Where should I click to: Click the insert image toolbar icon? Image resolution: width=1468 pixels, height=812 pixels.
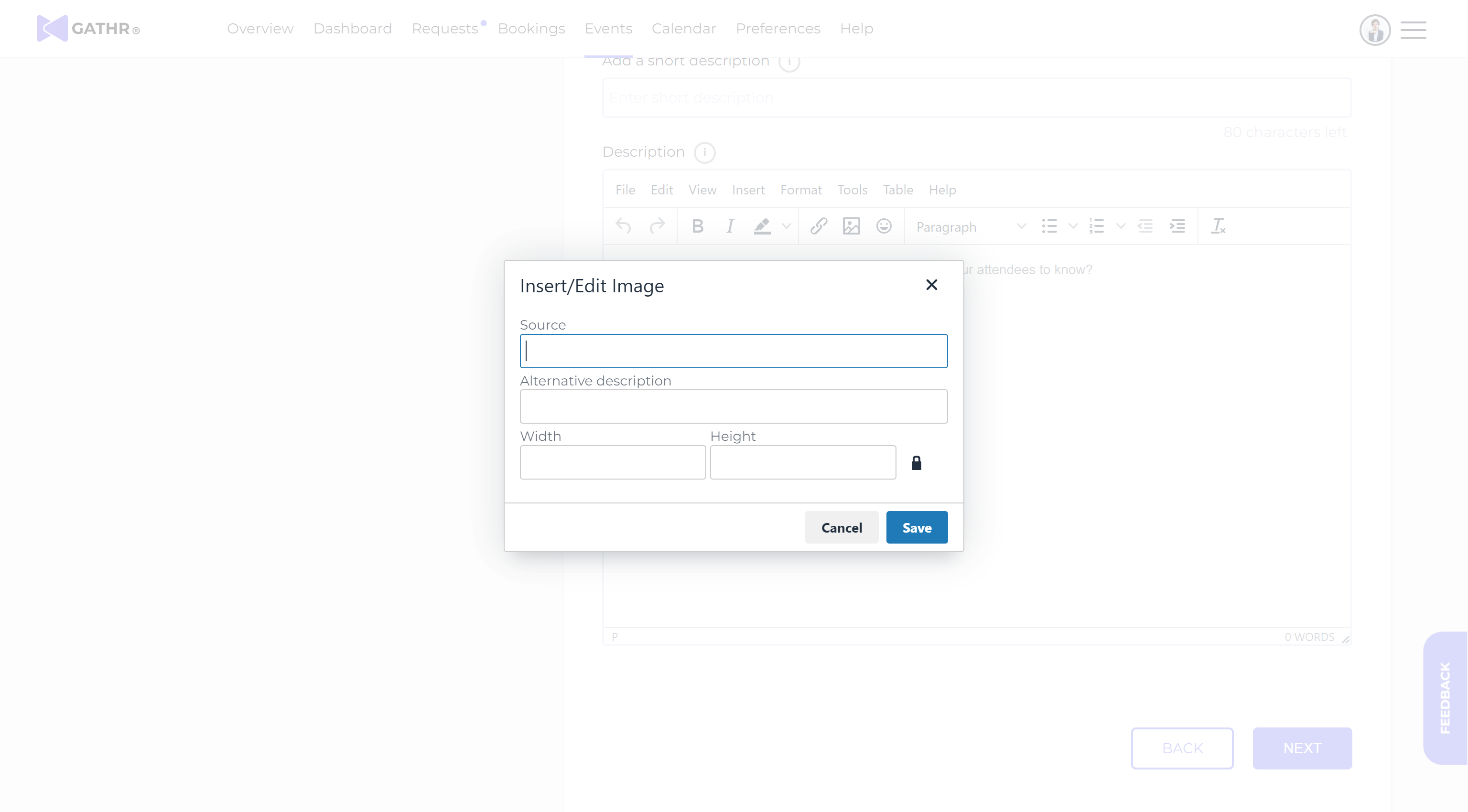point(851,226)
